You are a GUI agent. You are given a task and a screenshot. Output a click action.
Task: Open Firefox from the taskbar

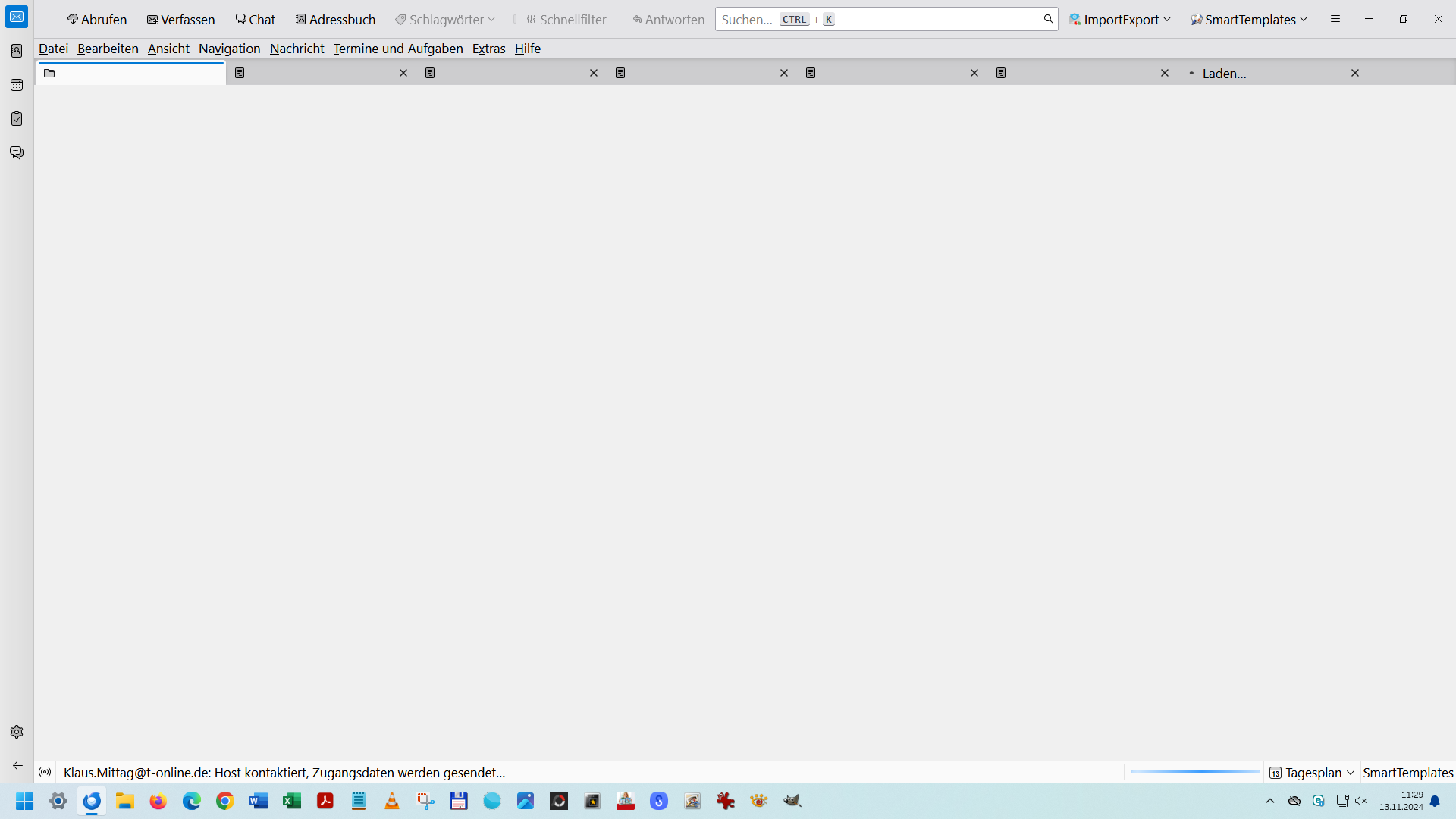click(158, 801)
